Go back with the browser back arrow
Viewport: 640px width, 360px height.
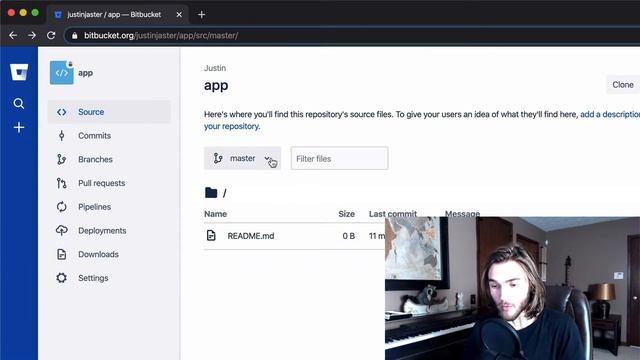[x=13, y=36]
